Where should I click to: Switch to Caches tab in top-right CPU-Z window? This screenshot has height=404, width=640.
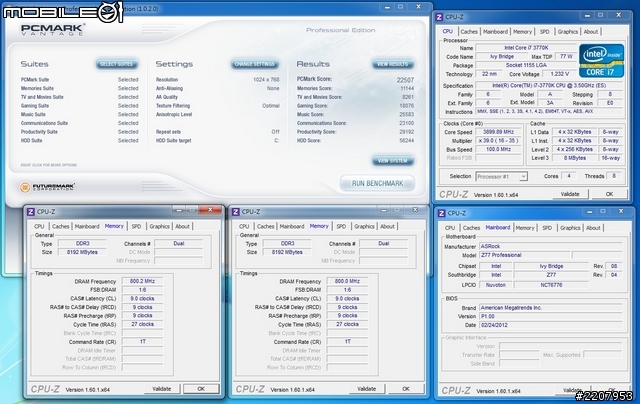[x=469, y=31]
